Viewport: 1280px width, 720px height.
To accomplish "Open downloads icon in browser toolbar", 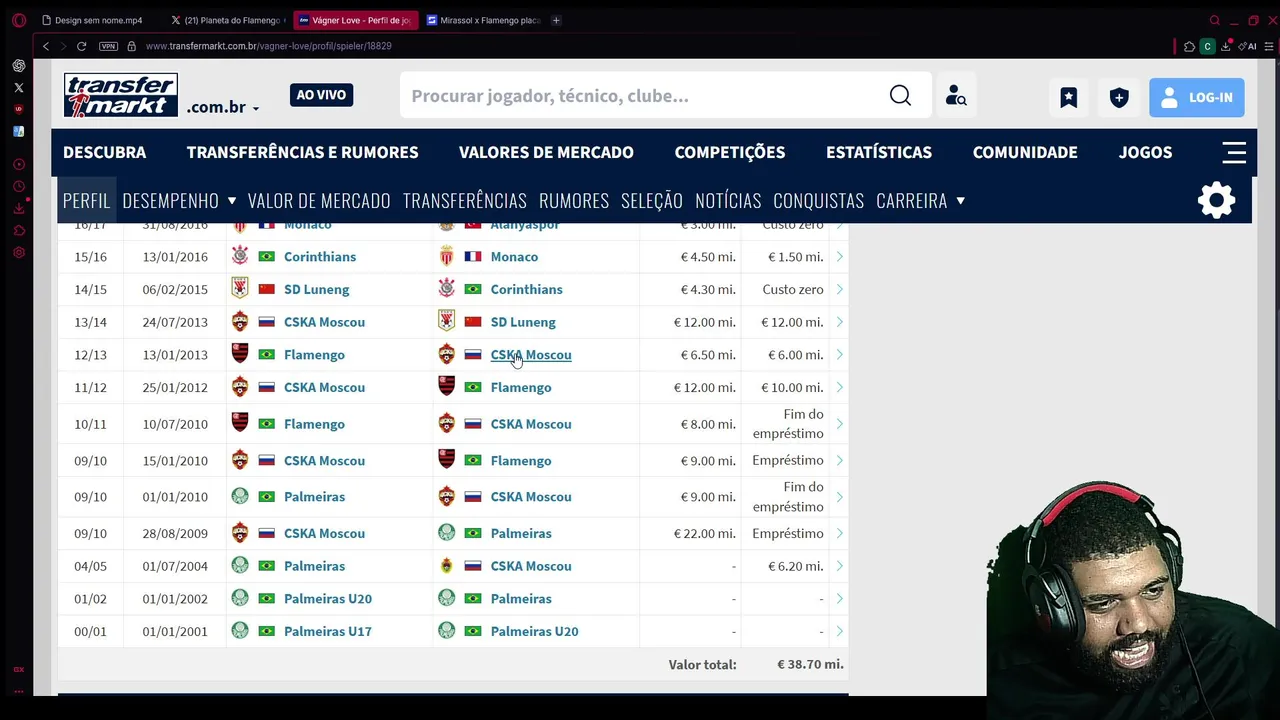I will click(1225, 46).
